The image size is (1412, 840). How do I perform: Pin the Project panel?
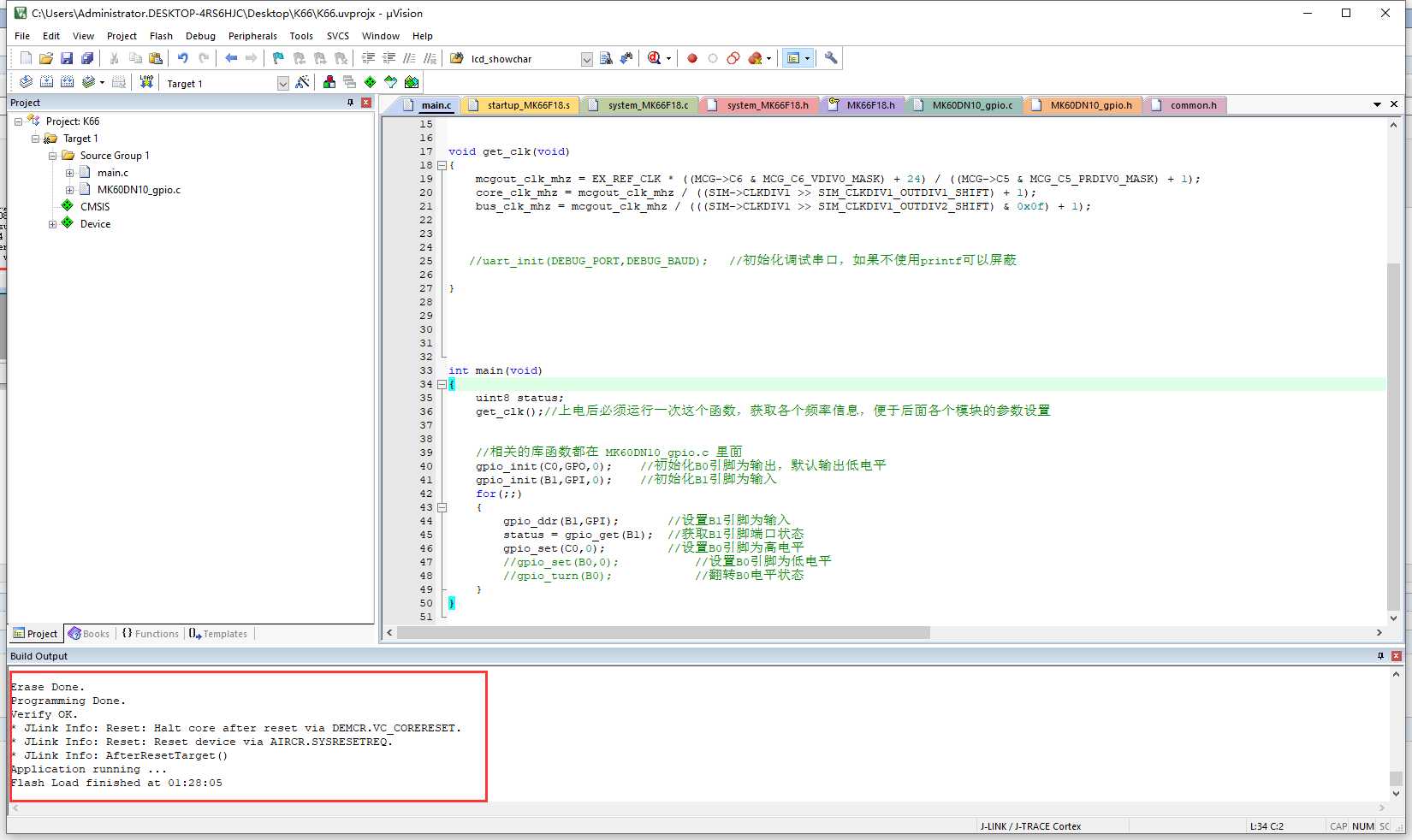pyautogui.click(x=350, y=103)
